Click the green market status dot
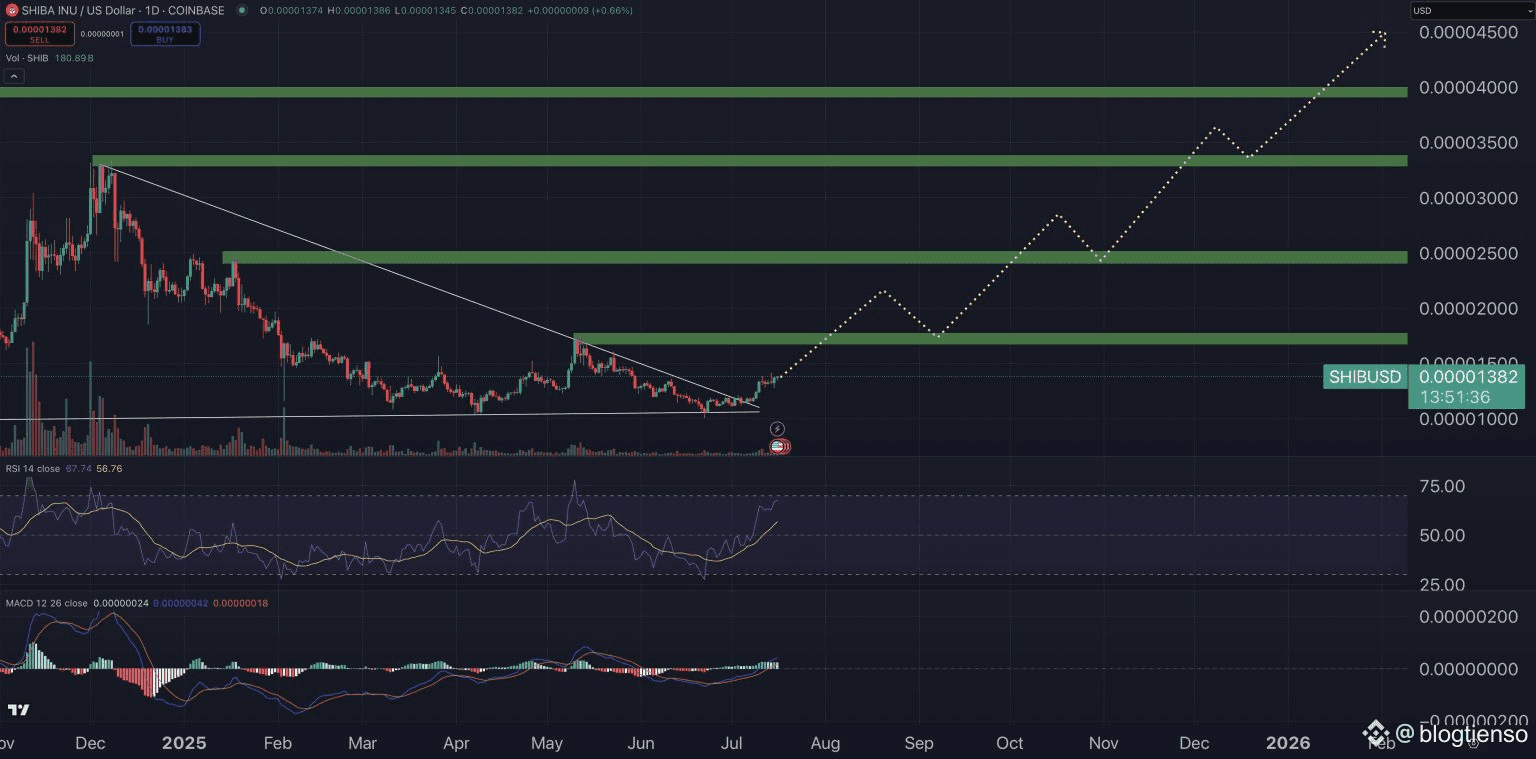This screenshot has width=1536, height=759. pos(242,10)
